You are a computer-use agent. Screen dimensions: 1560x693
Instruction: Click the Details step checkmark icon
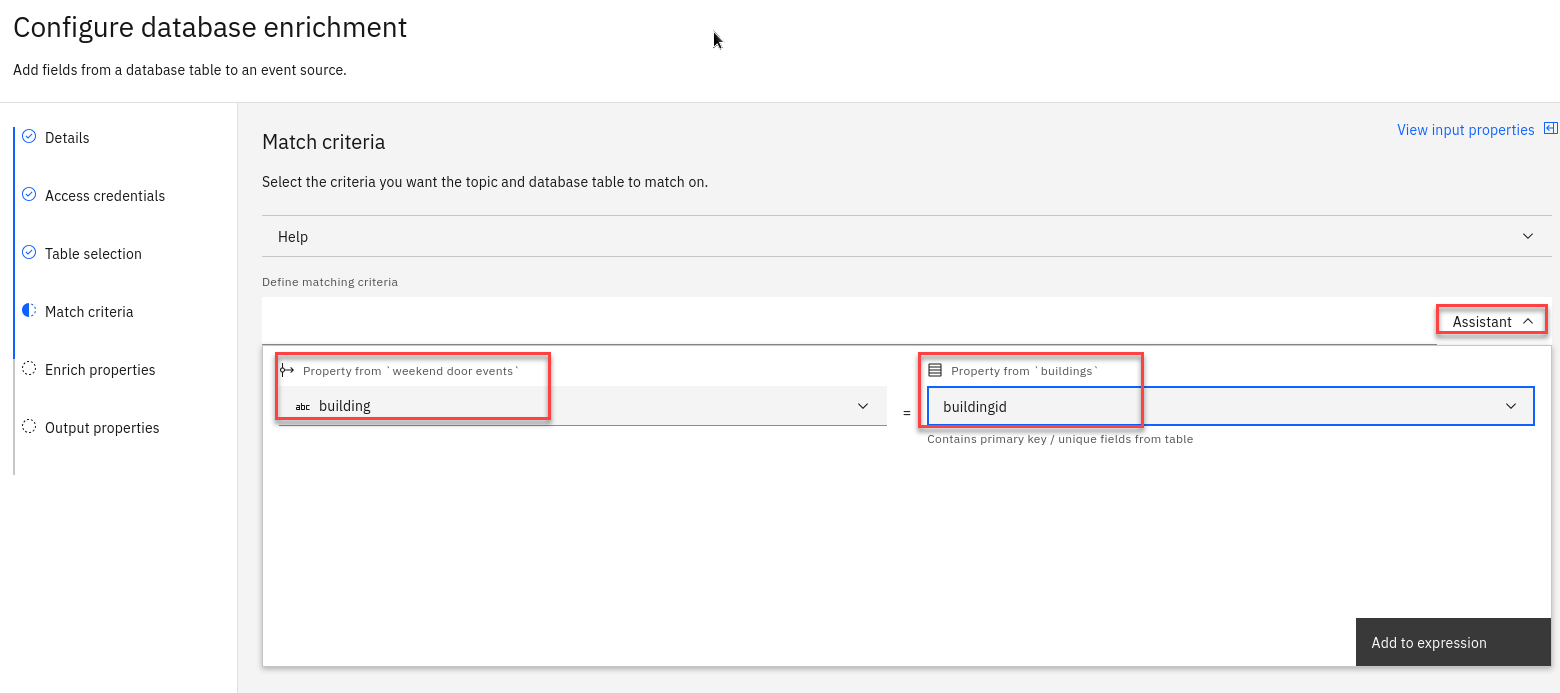coord(29,137)
